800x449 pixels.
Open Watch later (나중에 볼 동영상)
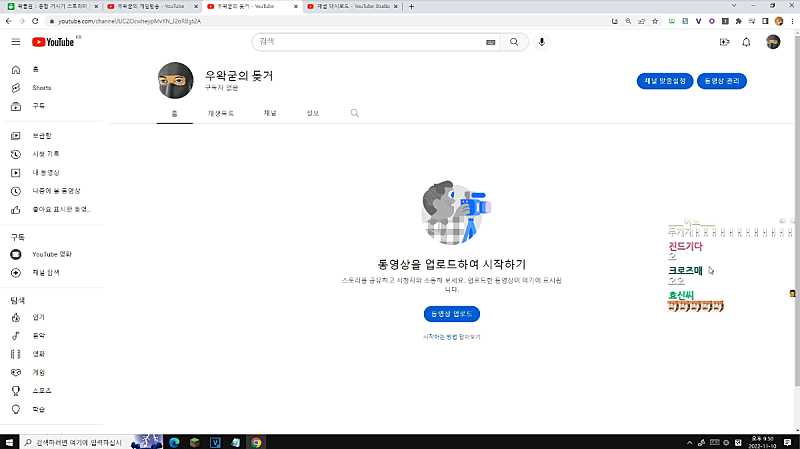click(54, 191)
